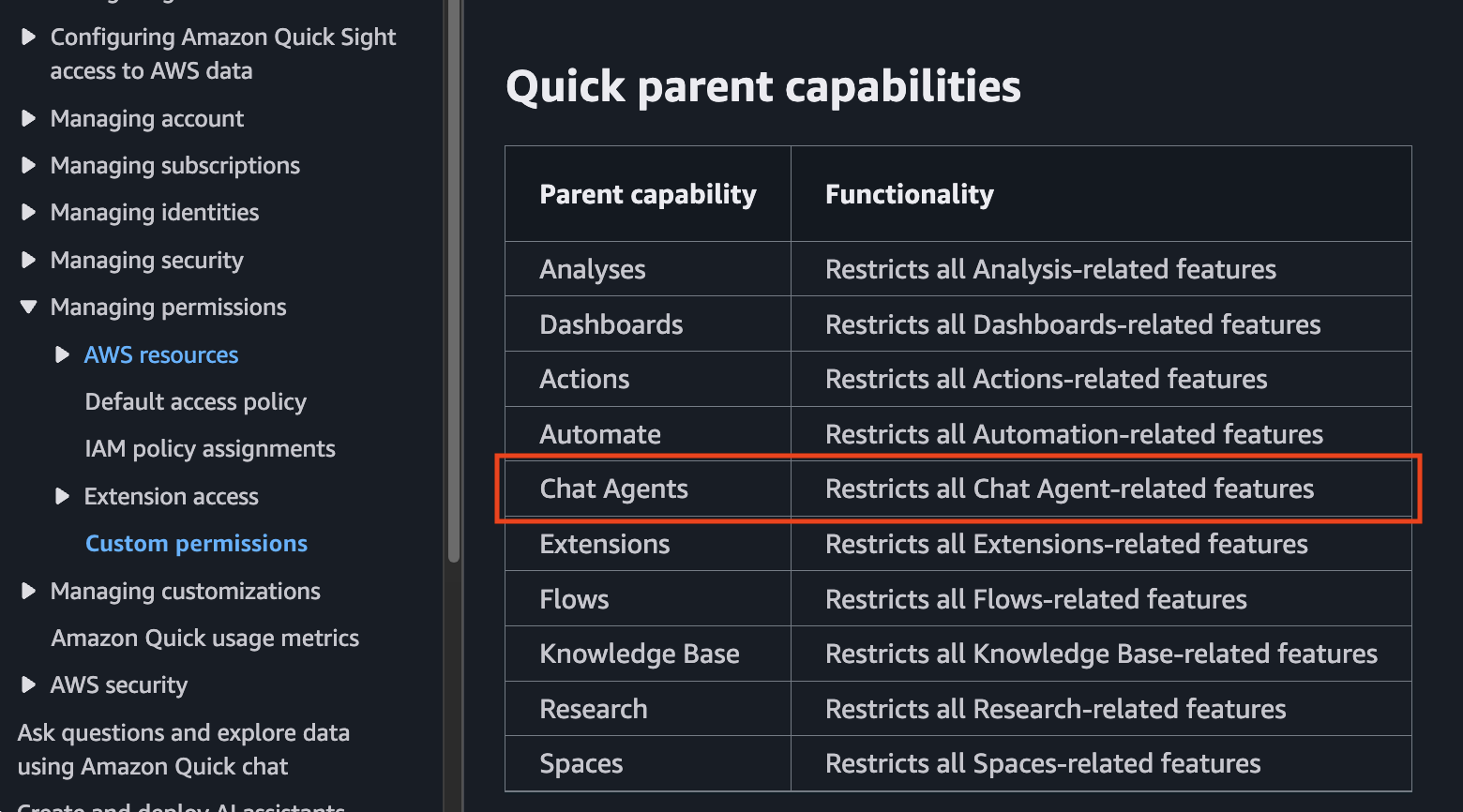1463x812 pixels.
Task: Click the sidebar vertical scrollbar
Action: coord(454,281)
